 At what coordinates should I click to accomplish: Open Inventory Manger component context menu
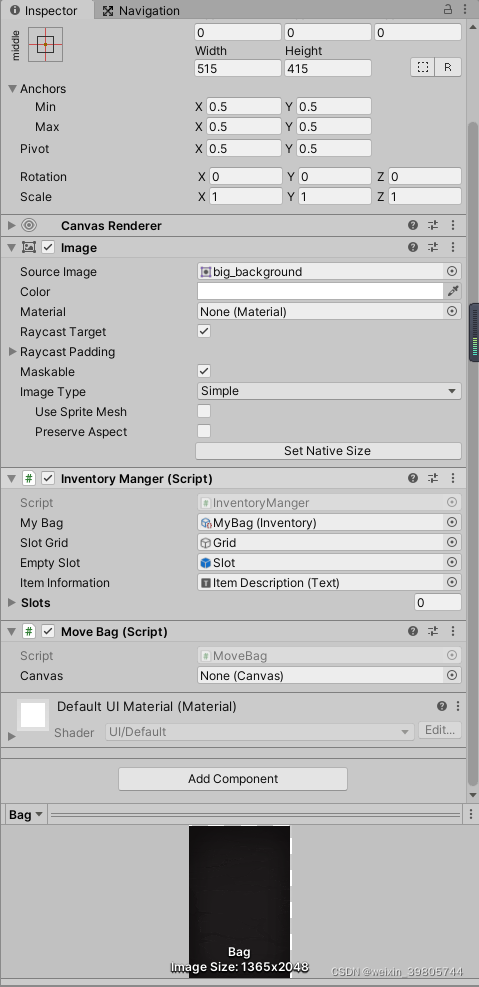(453, 478)
